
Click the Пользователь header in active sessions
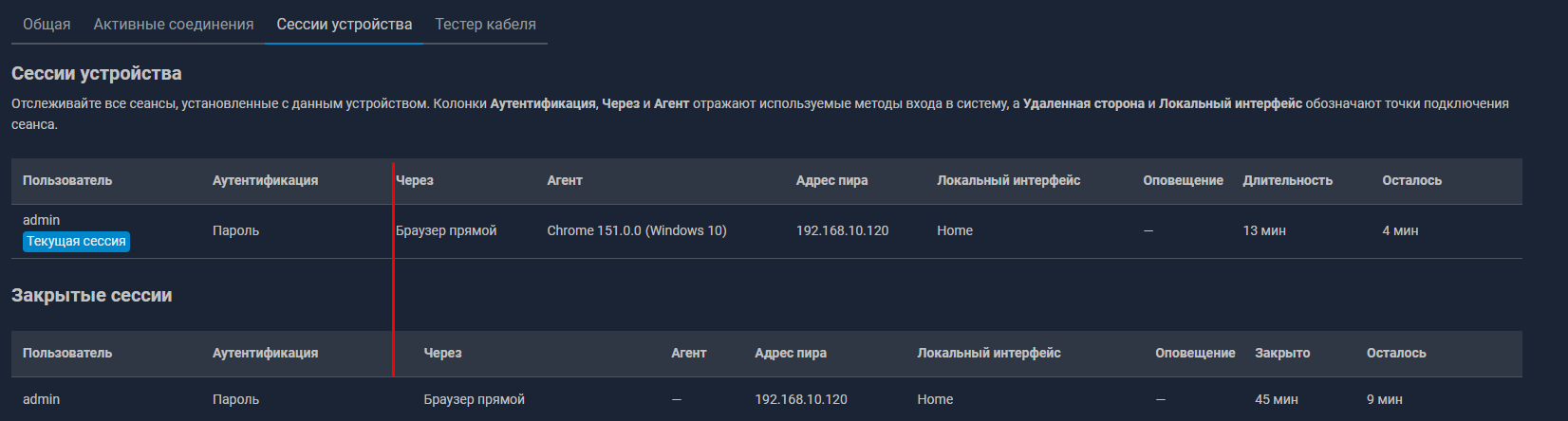click(x=67, y=180)
